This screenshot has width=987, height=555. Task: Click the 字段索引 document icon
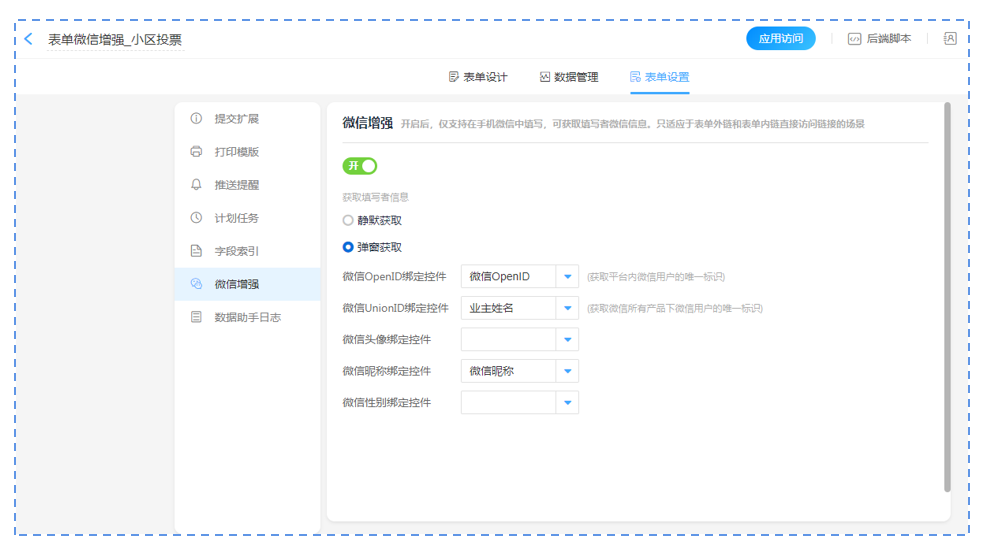(196, 251)
